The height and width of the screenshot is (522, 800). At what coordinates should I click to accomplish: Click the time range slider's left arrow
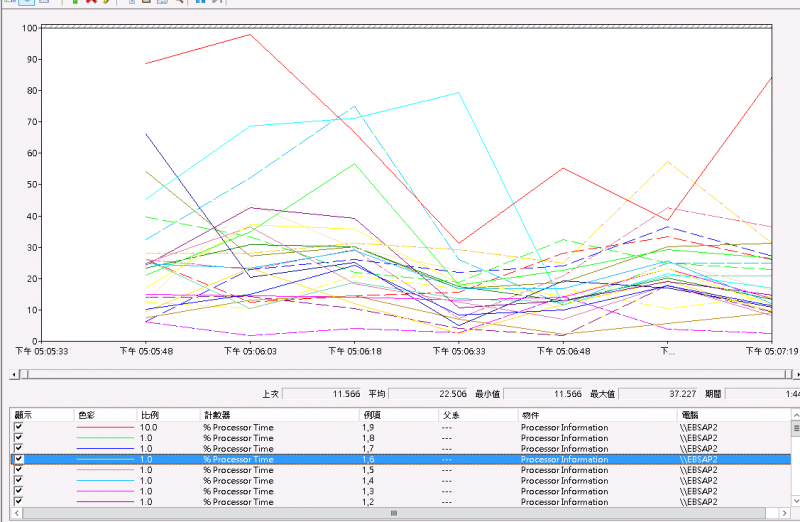12,374
